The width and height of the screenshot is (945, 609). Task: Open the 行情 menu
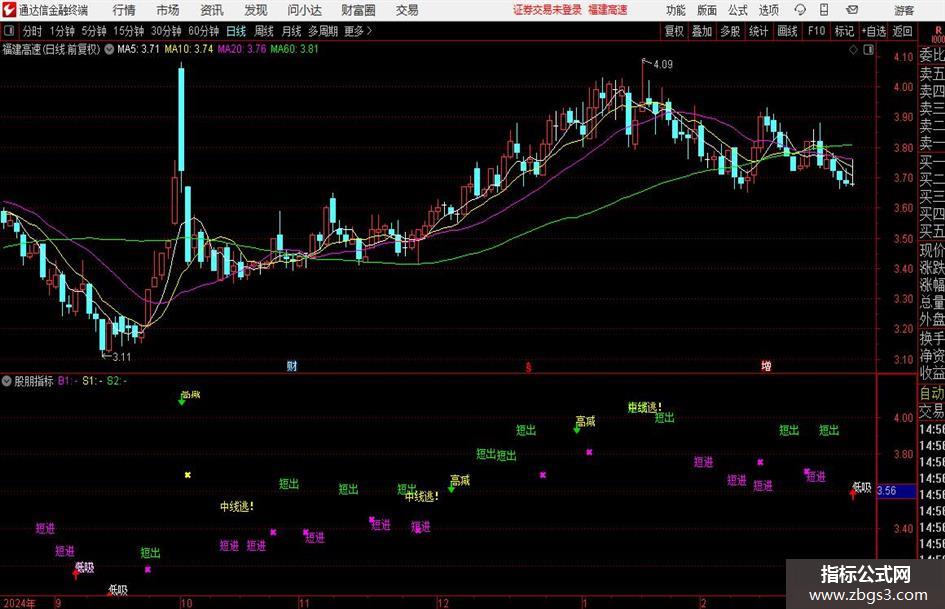tap(124, 10)
